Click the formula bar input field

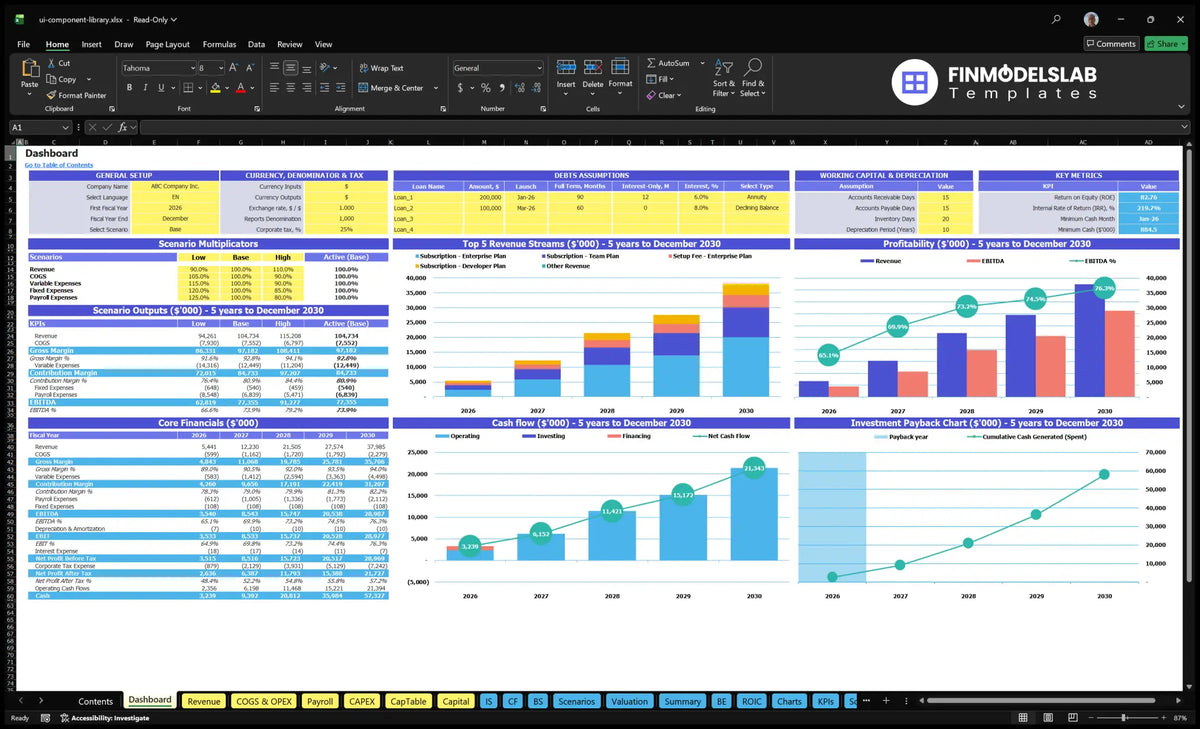click(665, 128)
